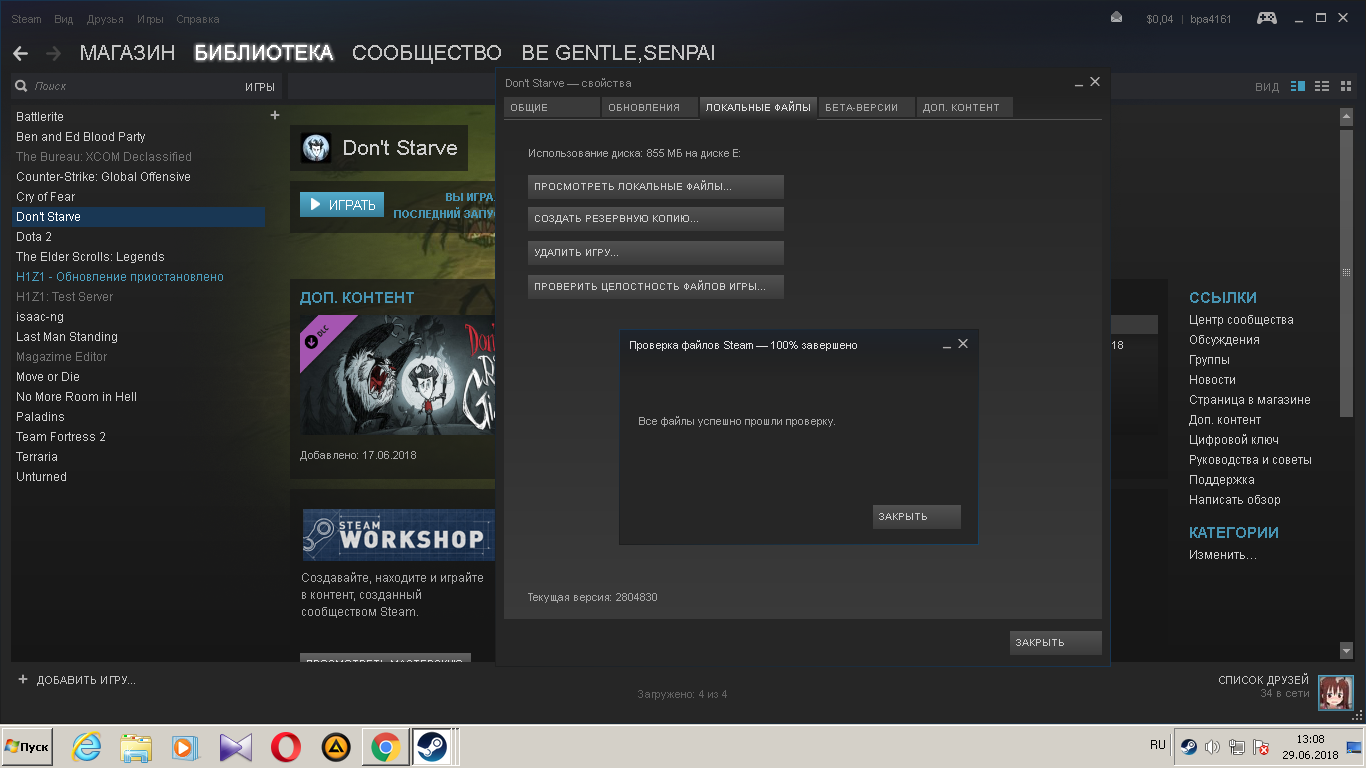
Task: Select Terraria in the games list
Action: 37,457
